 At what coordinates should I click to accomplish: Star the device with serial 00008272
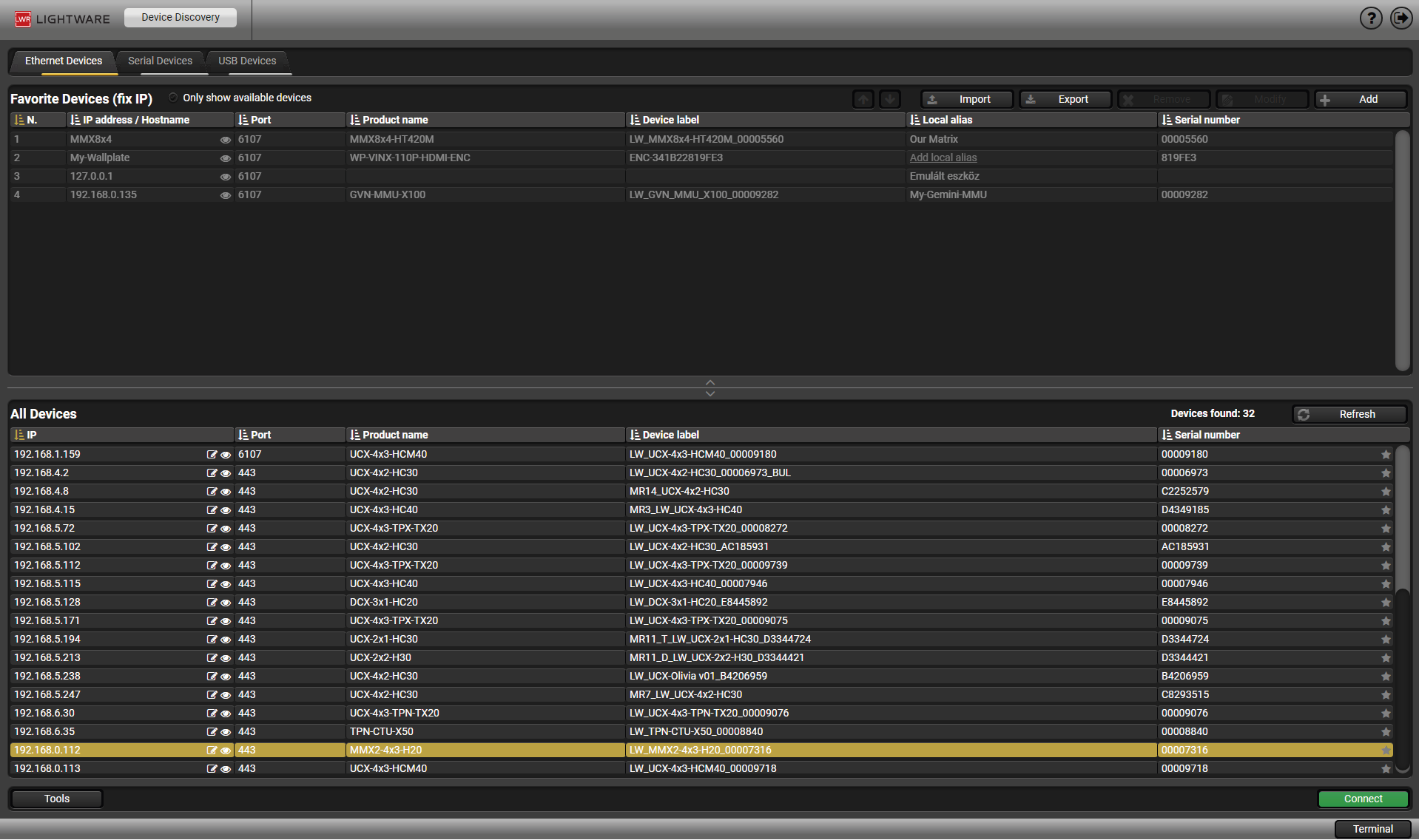(x=1386, y=529)
